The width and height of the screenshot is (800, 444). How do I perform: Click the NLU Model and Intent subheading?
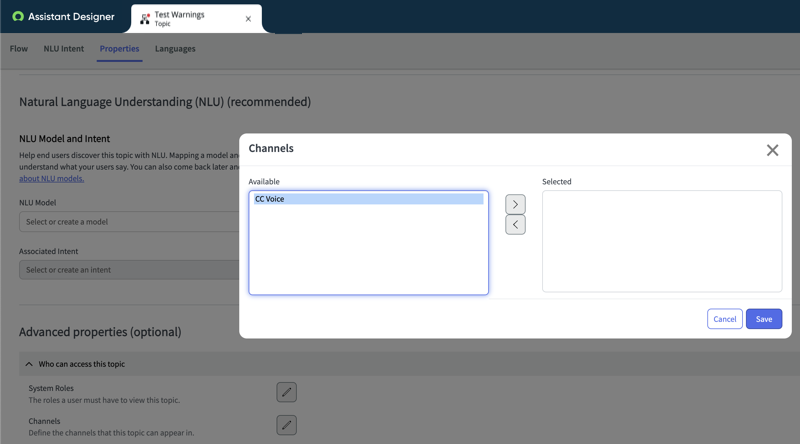coord(64,138)
